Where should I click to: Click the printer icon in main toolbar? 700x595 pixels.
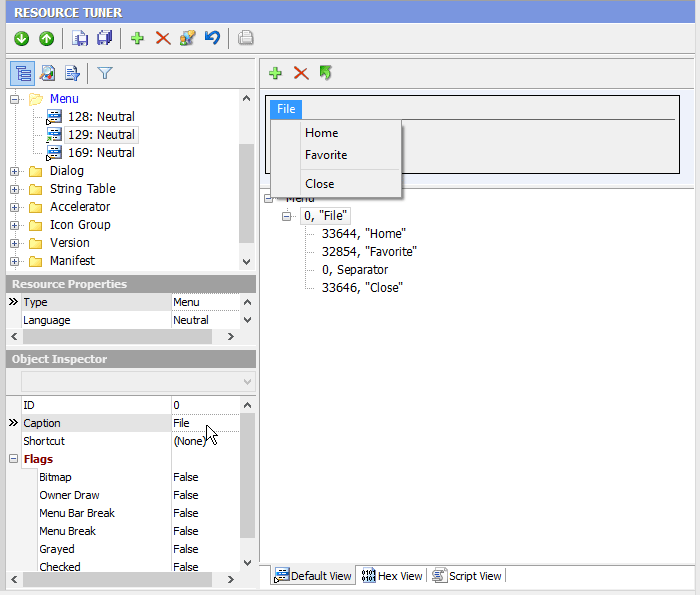click(245, 38)
